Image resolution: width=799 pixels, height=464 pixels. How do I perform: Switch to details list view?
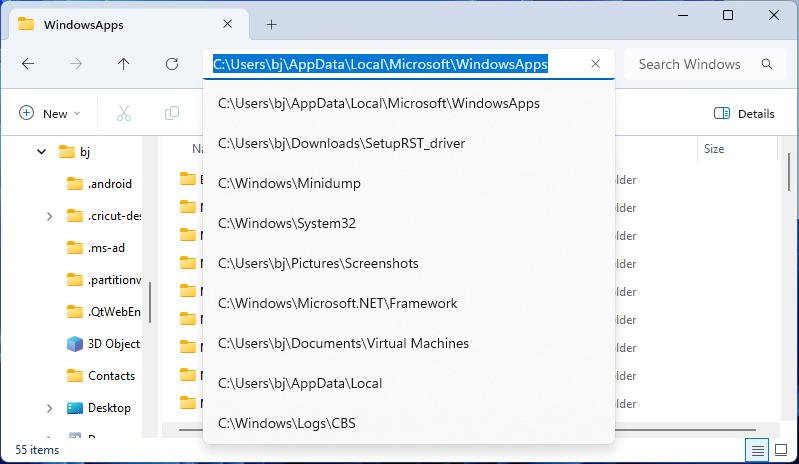point(757,450)
